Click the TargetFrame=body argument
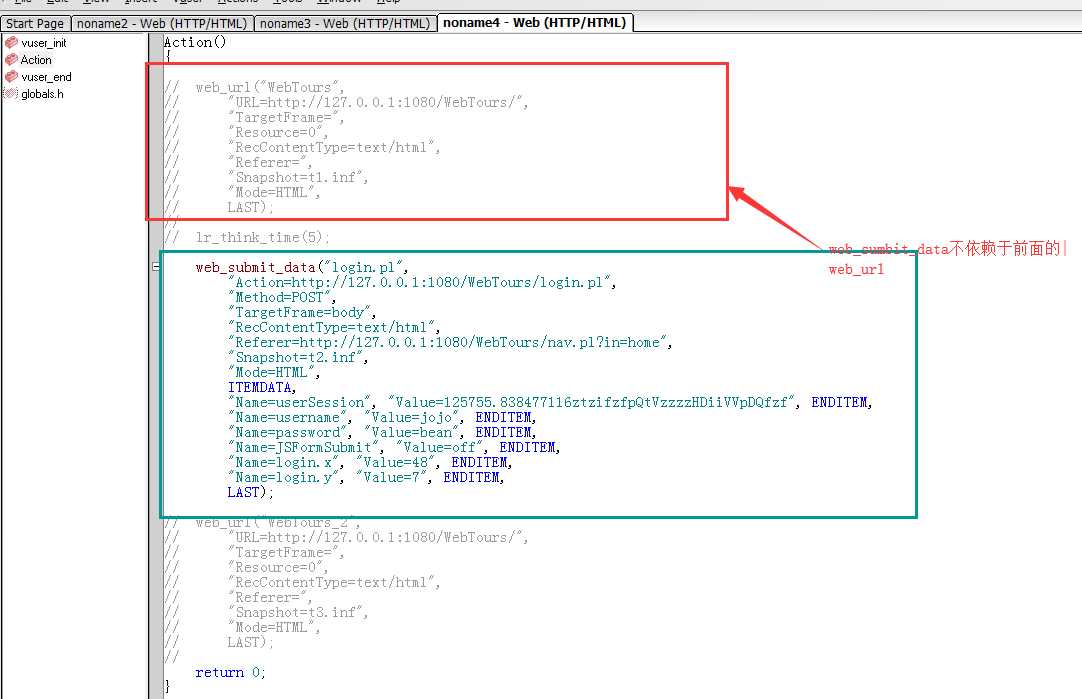This screenshot has height=699, width=1082. pos(302,313)
